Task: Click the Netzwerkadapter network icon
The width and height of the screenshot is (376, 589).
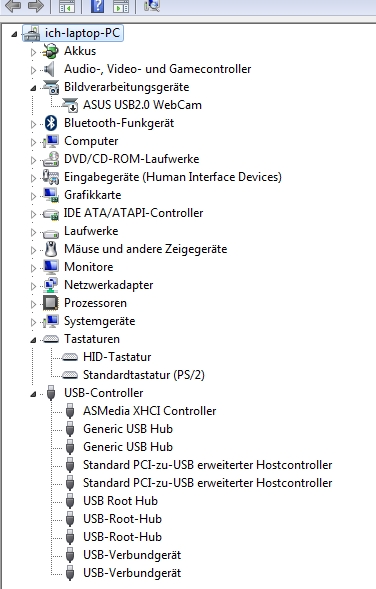Action: coord(51,285)
